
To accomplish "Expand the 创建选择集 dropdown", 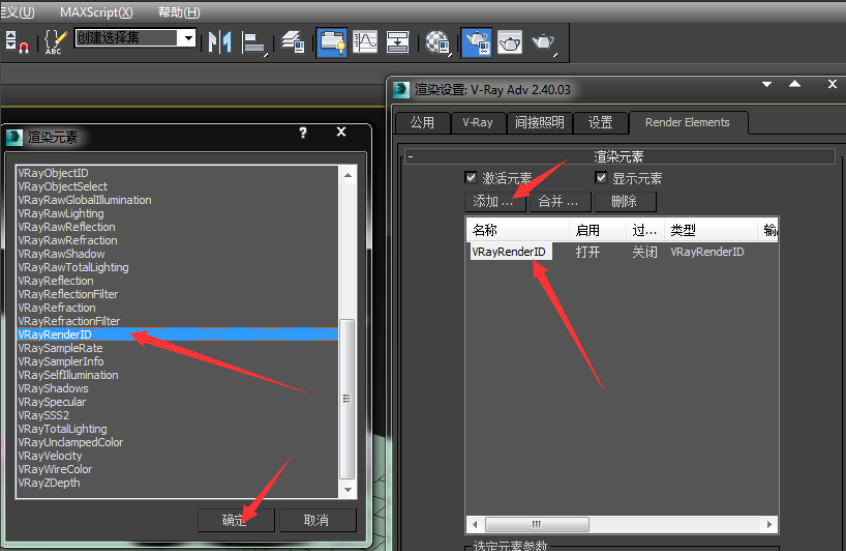I will 188,38.
